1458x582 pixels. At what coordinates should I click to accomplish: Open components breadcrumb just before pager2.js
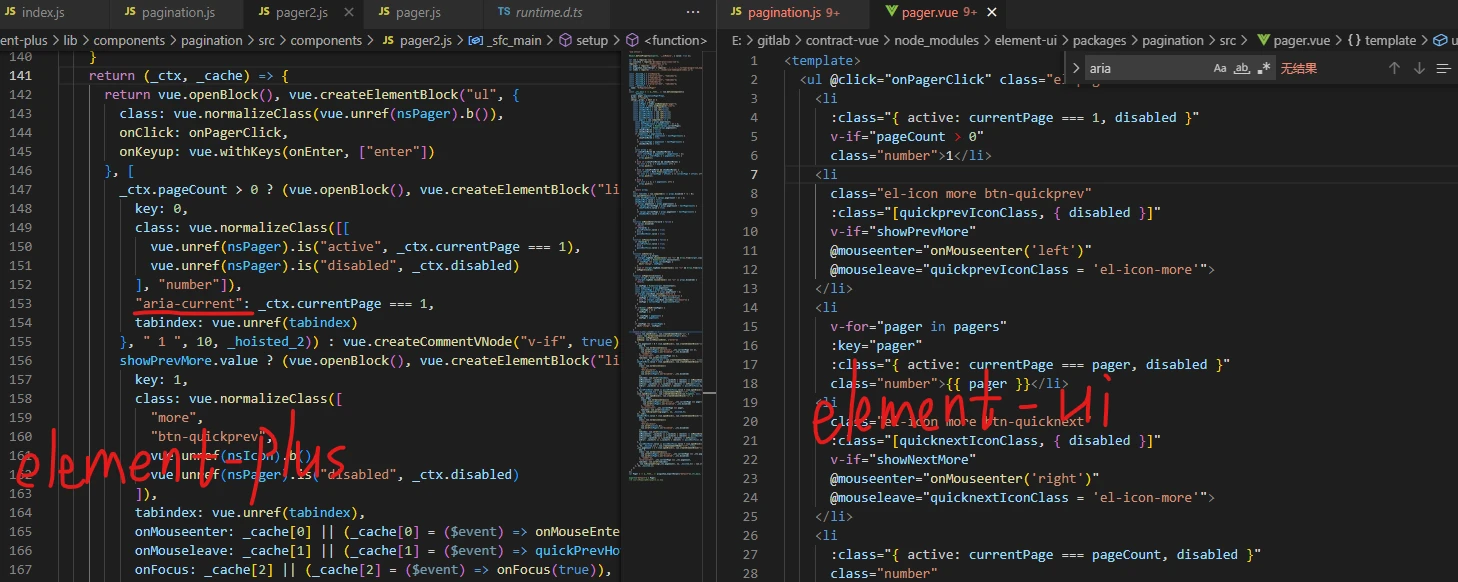point(327,41)
